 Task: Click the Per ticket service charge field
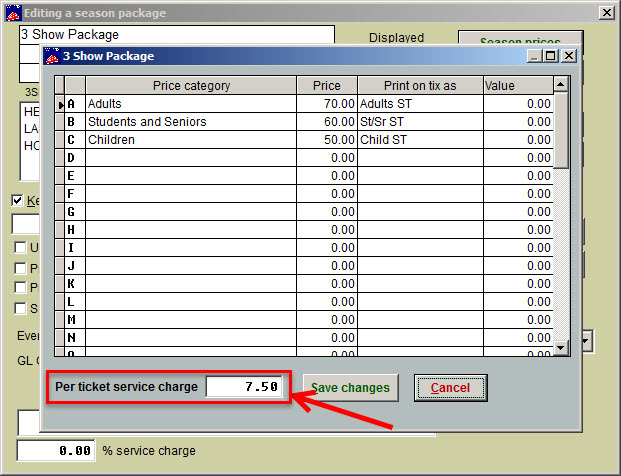coord(244,386)
